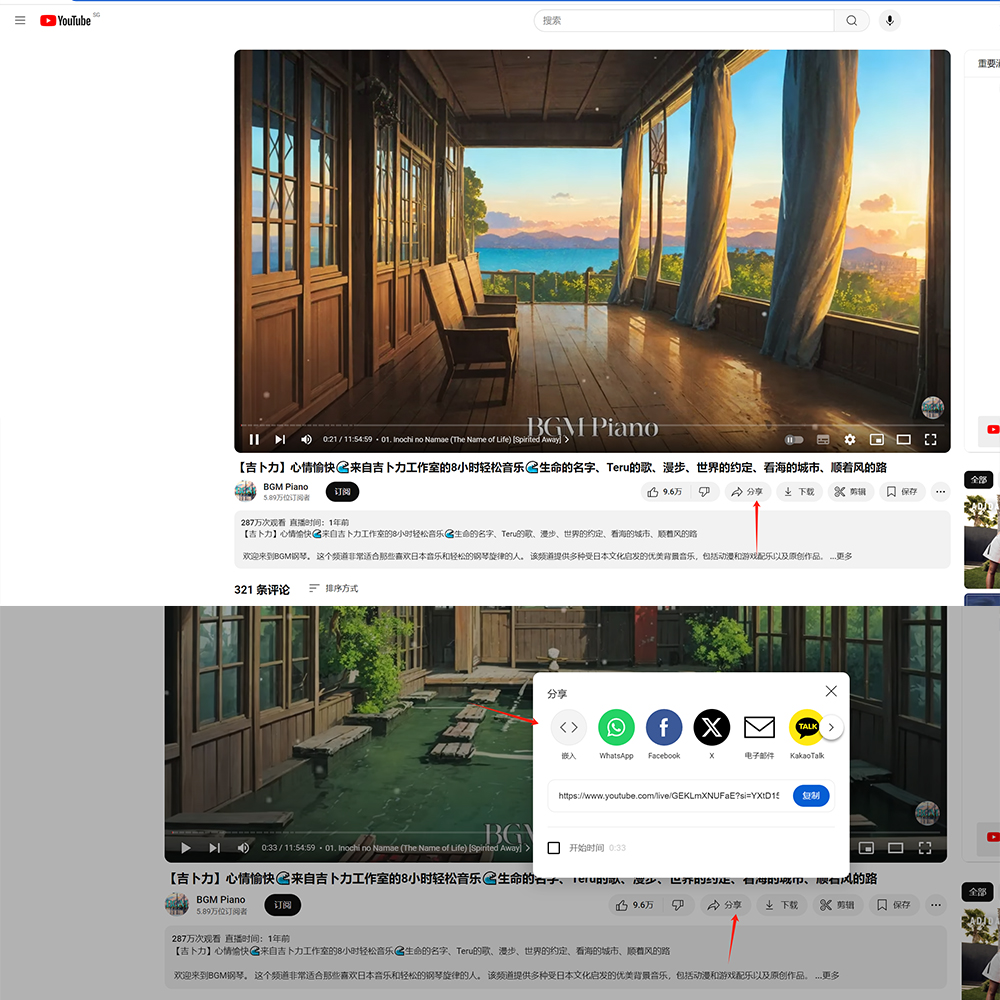The height and width of the screenshot is (1000, 1000).
Task: Click 保存 save on the dimmed page
Action: (x=893, y=905)
